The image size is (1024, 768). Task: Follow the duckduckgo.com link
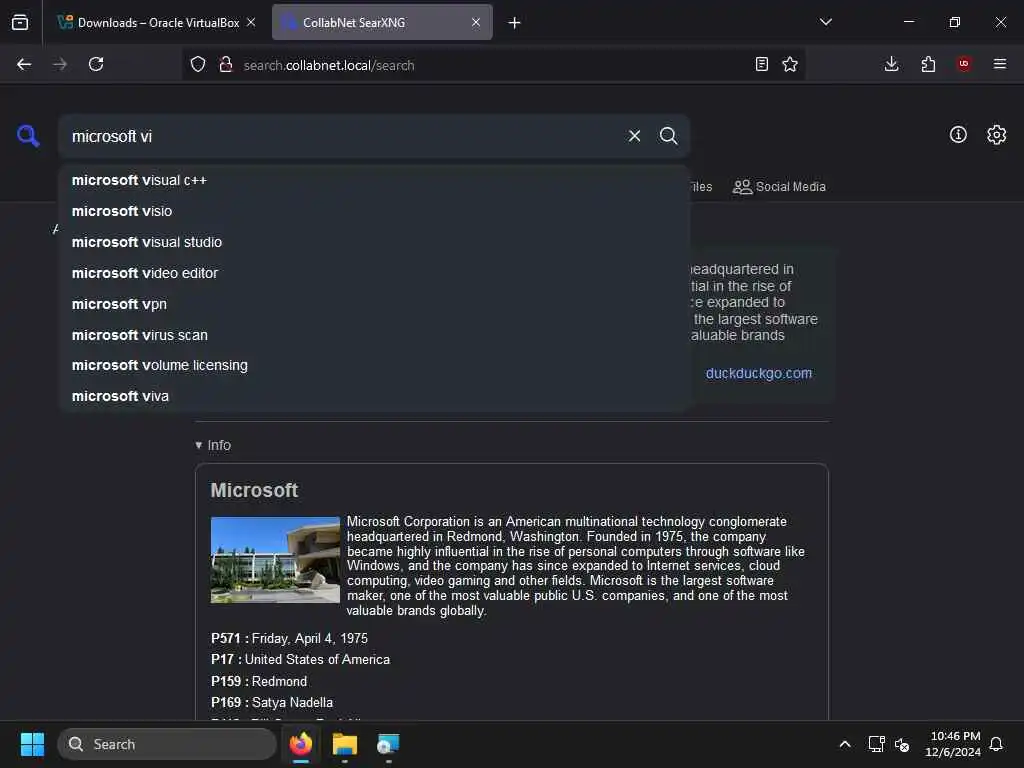point(758,374)
